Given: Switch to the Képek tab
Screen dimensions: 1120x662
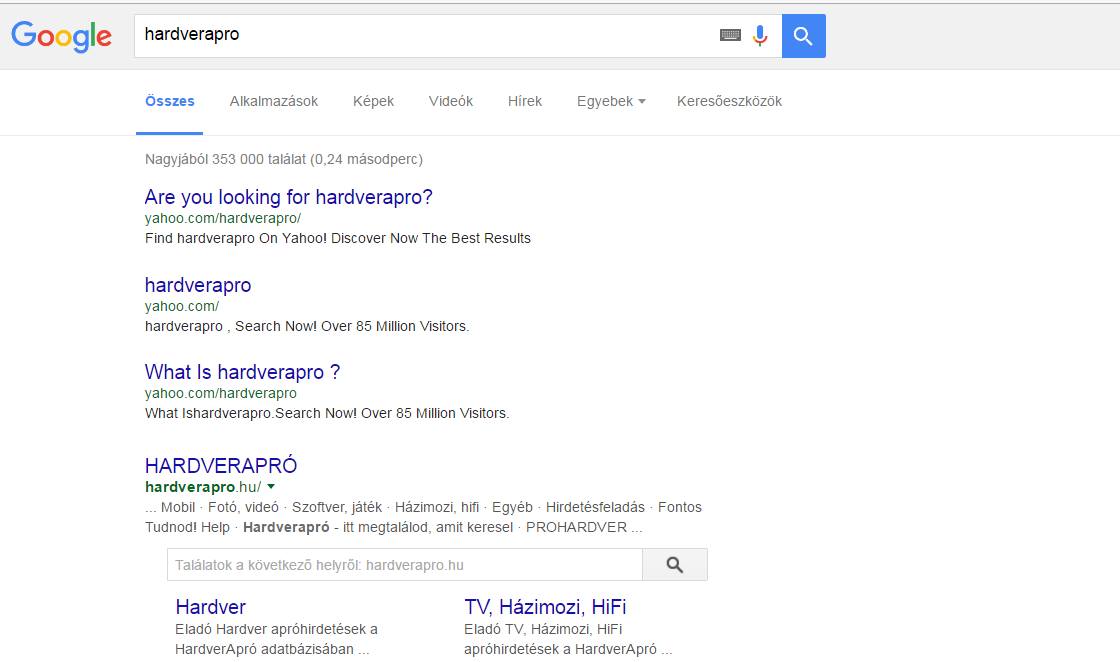Looking at the screenshot, I should point(374,101).
